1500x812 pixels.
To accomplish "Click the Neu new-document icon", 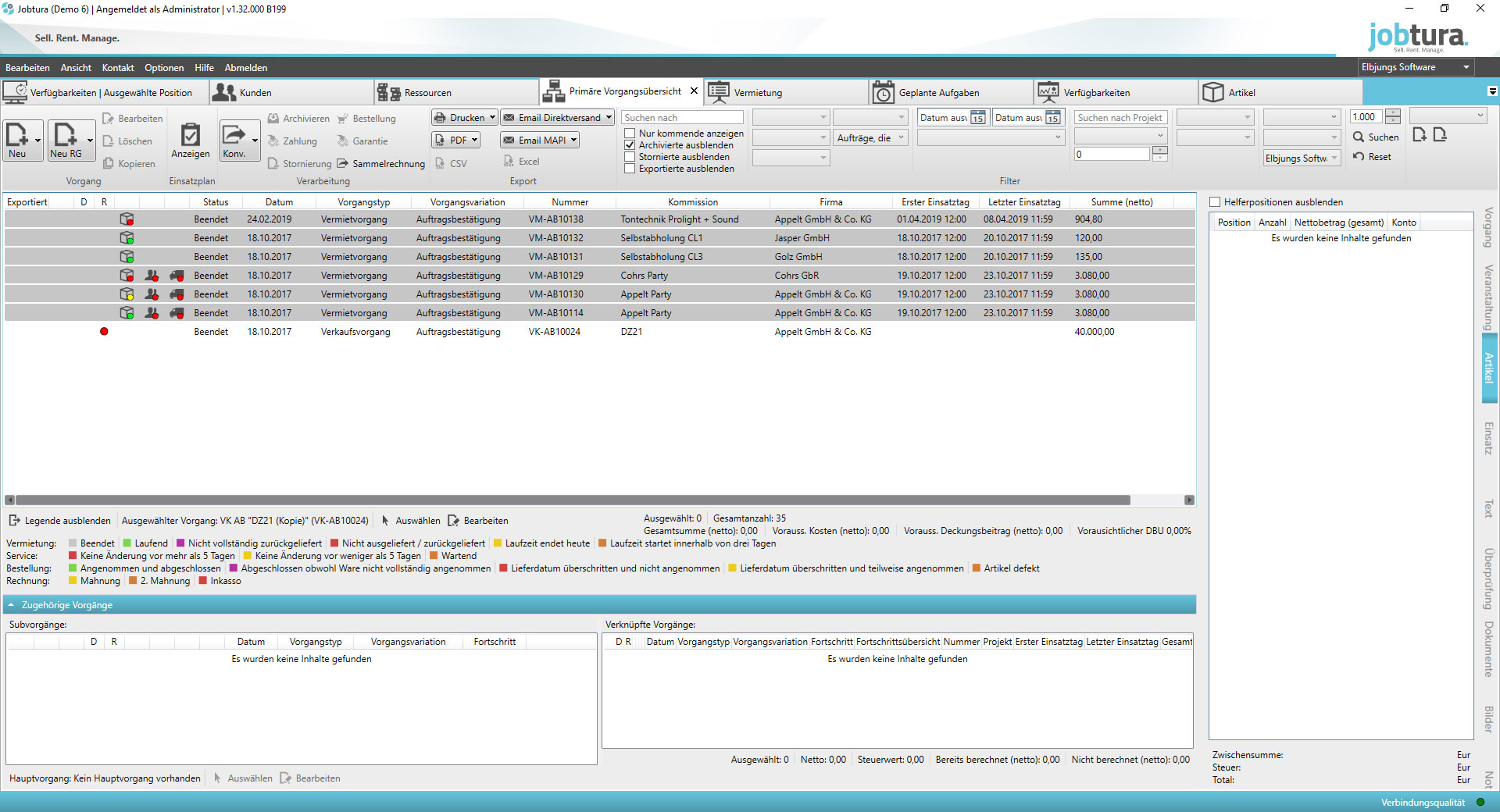I will tap(17, 135).
